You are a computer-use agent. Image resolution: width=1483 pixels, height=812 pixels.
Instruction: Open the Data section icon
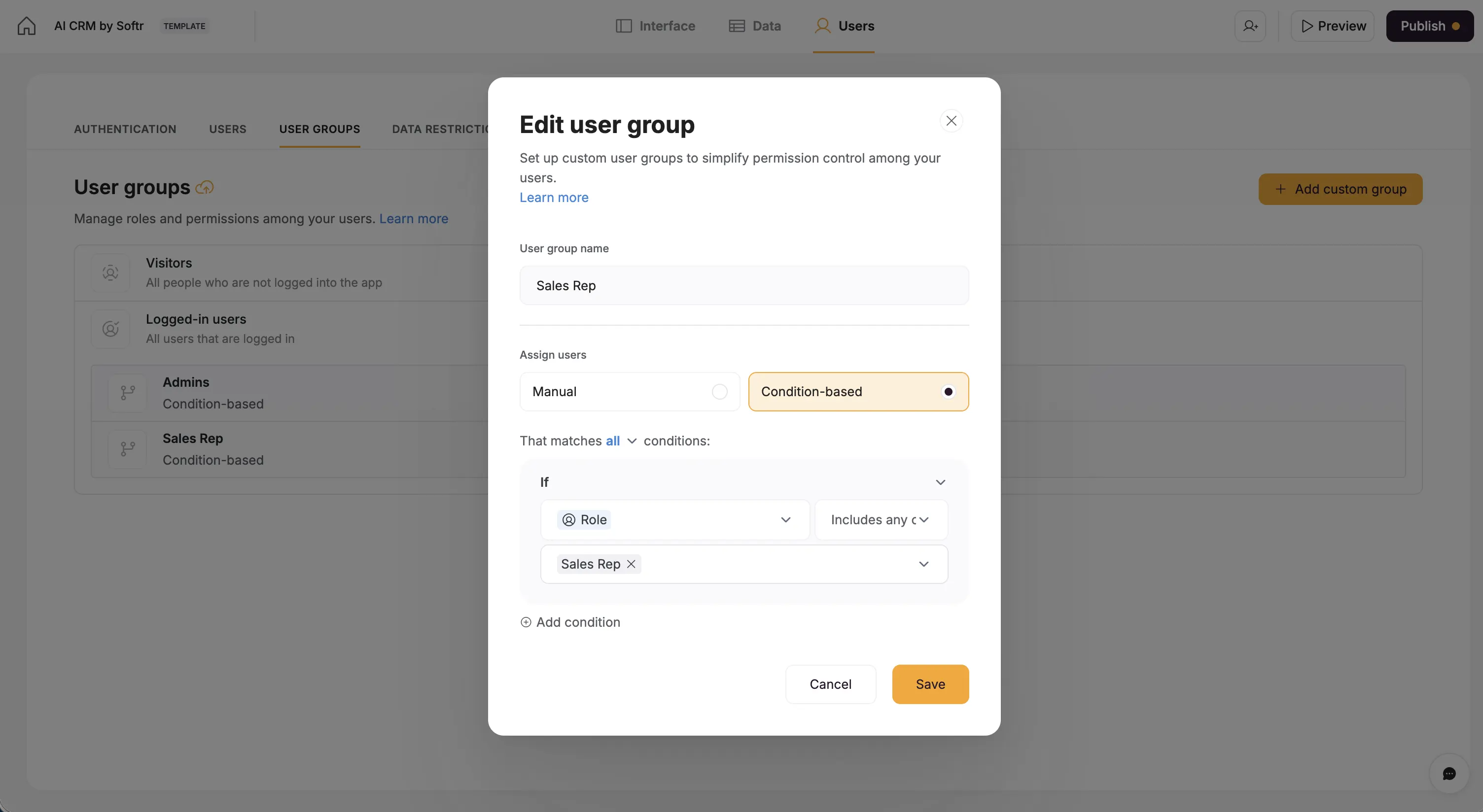(737, 26)
